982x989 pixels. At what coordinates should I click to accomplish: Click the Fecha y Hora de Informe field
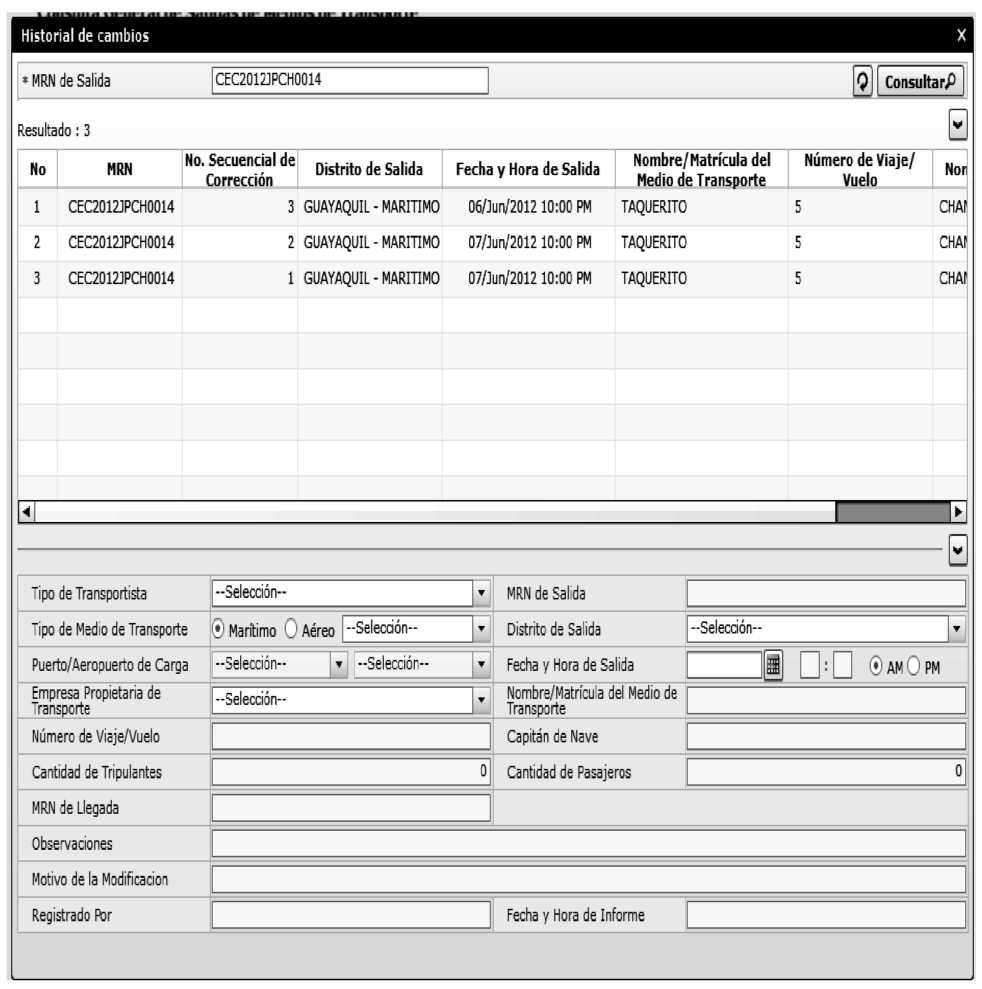[x=826, y=915]
